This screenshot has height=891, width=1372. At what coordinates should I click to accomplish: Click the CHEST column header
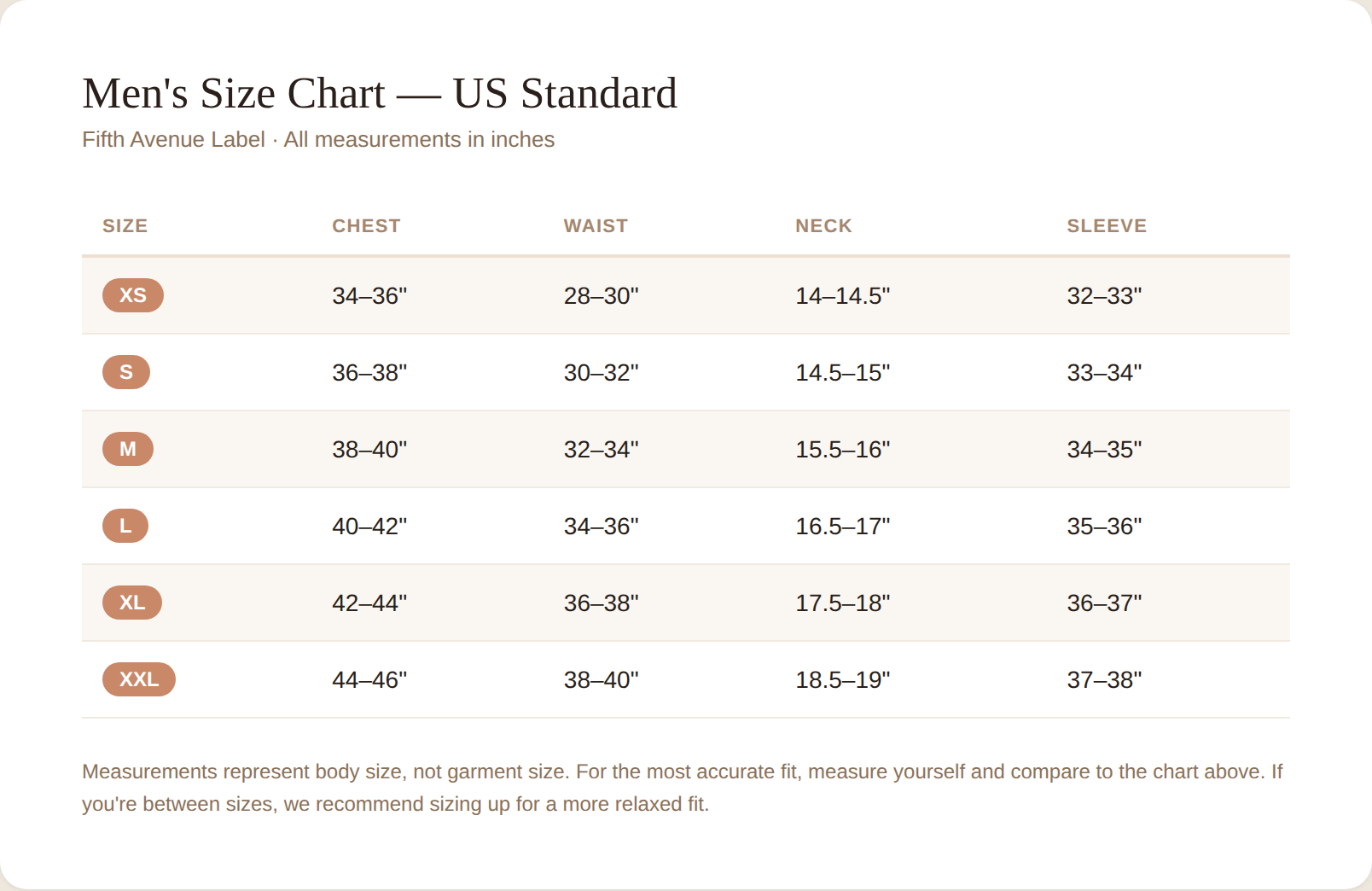366,226
